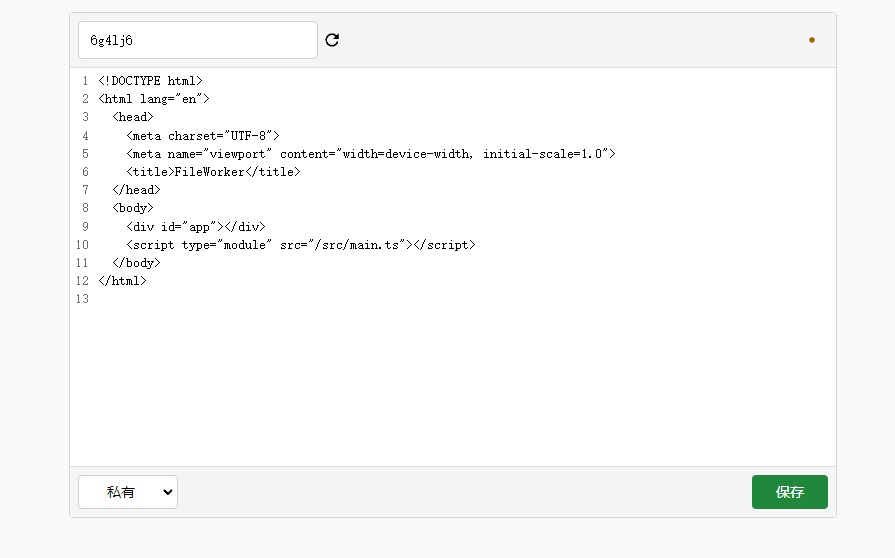Click the <html lang="en"> line
The width and height of the screenshot is (895, 558).
pos(154,99)
